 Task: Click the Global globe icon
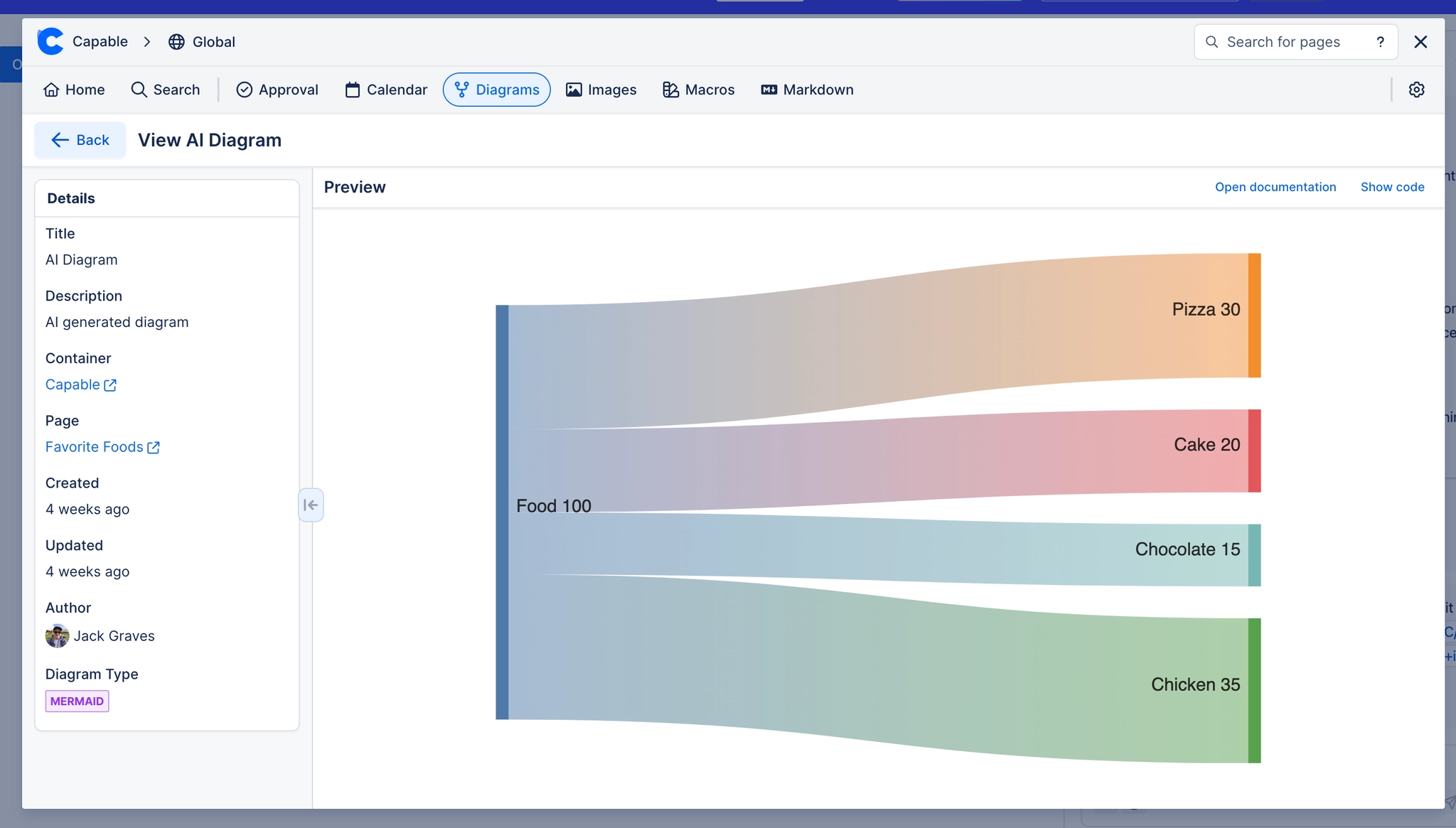176,42
